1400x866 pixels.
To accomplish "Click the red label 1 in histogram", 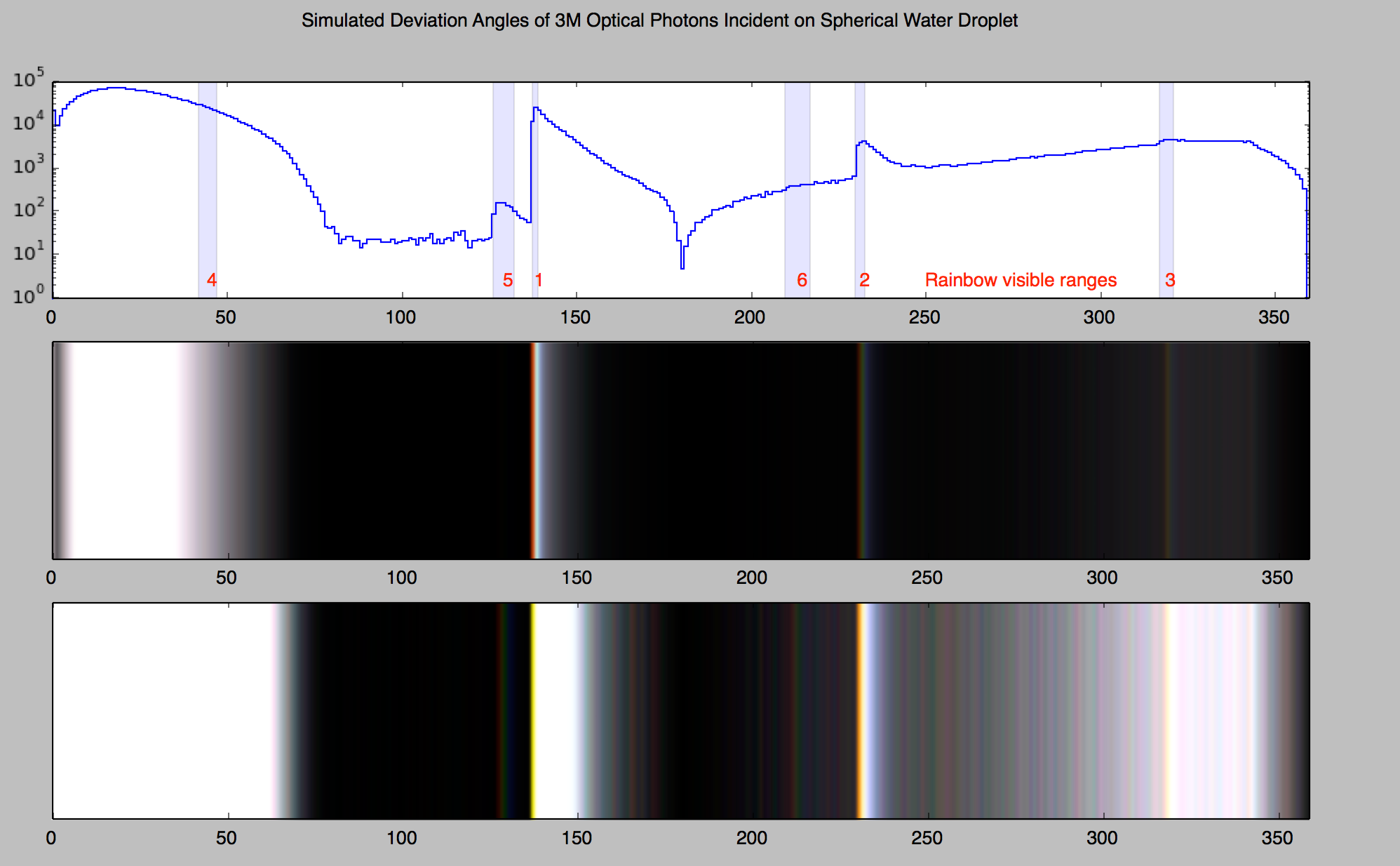I will (539, 280).
